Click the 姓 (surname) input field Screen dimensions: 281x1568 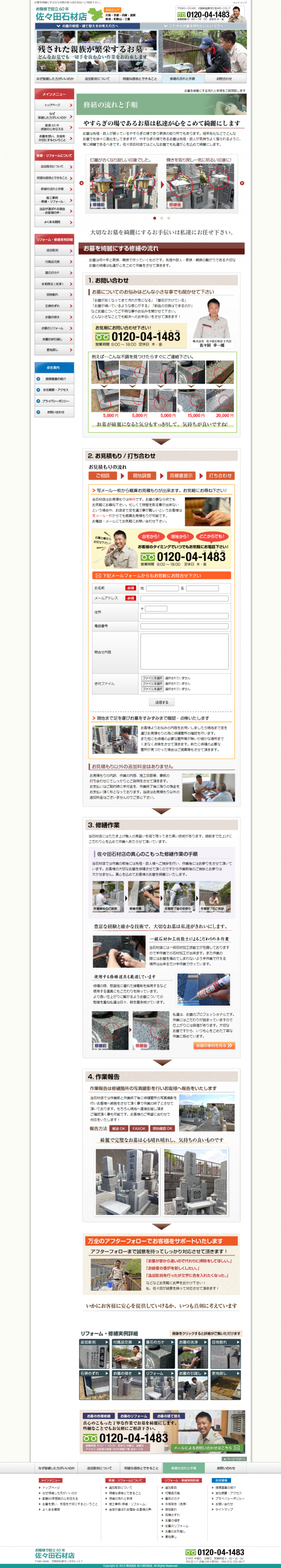(162, 588)
